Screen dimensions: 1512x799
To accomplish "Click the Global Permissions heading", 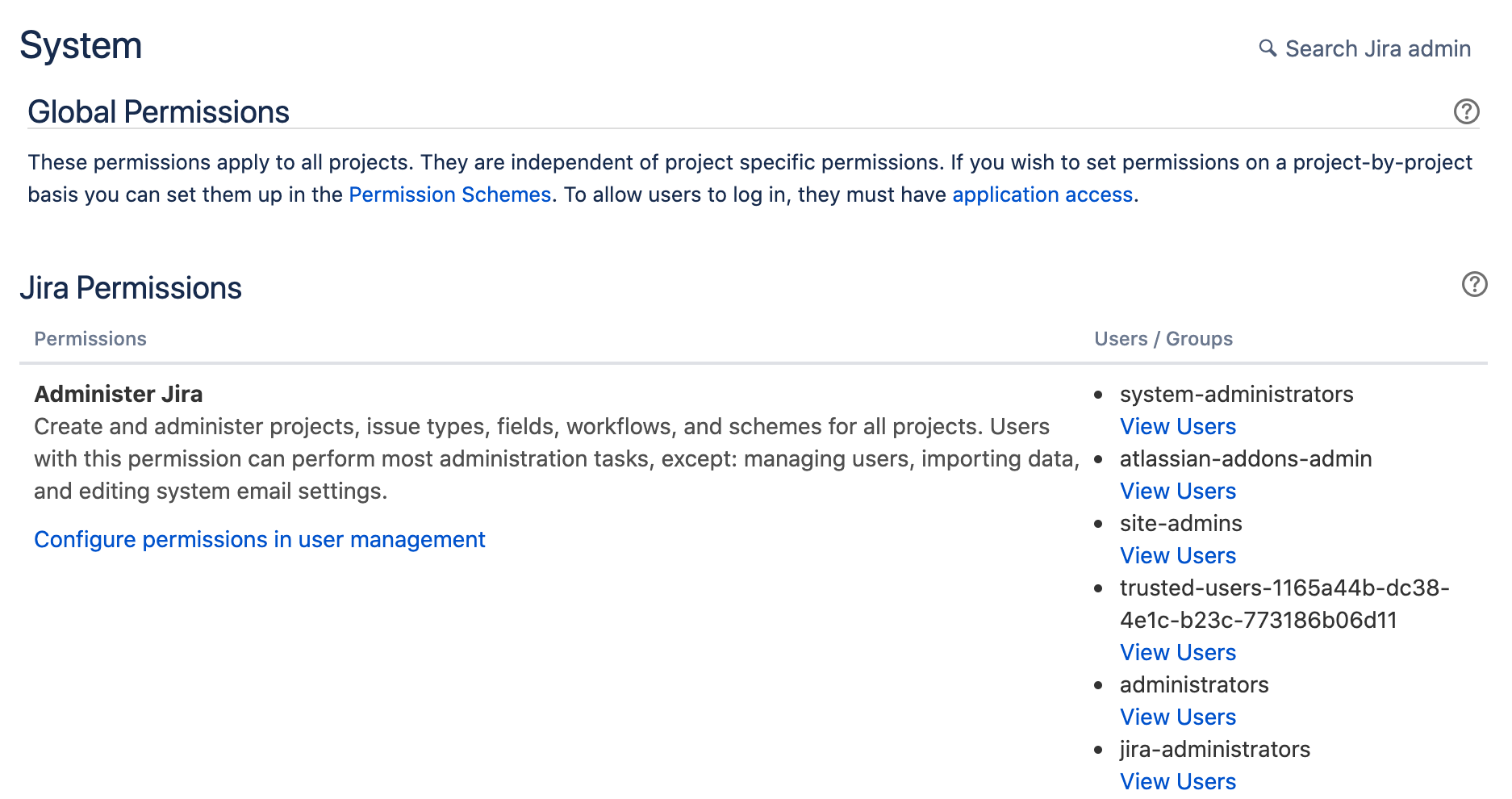I will point(158,111).
